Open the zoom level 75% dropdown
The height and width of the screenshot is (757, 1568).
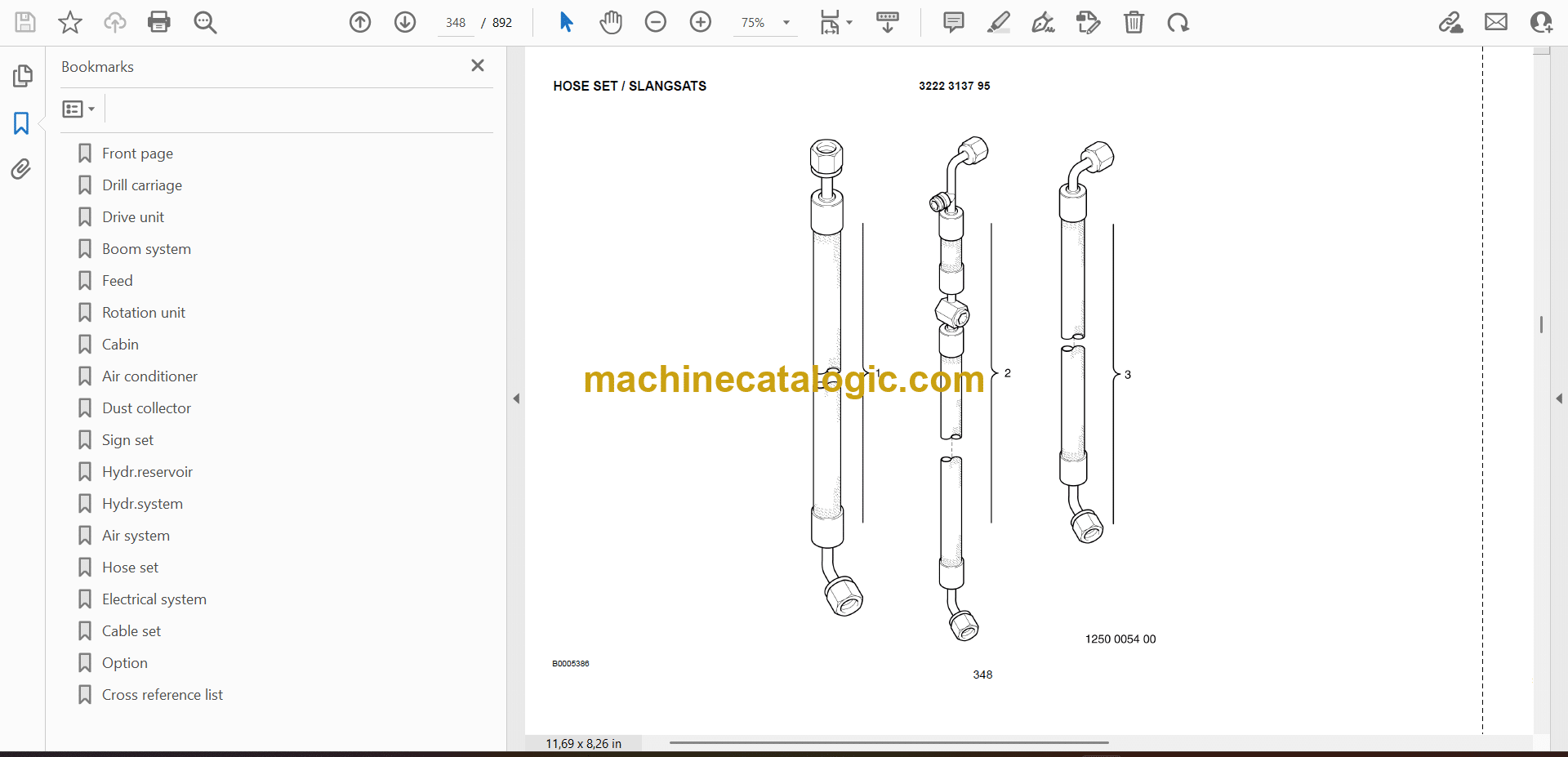pyautogui.click(x=786, y=23)
